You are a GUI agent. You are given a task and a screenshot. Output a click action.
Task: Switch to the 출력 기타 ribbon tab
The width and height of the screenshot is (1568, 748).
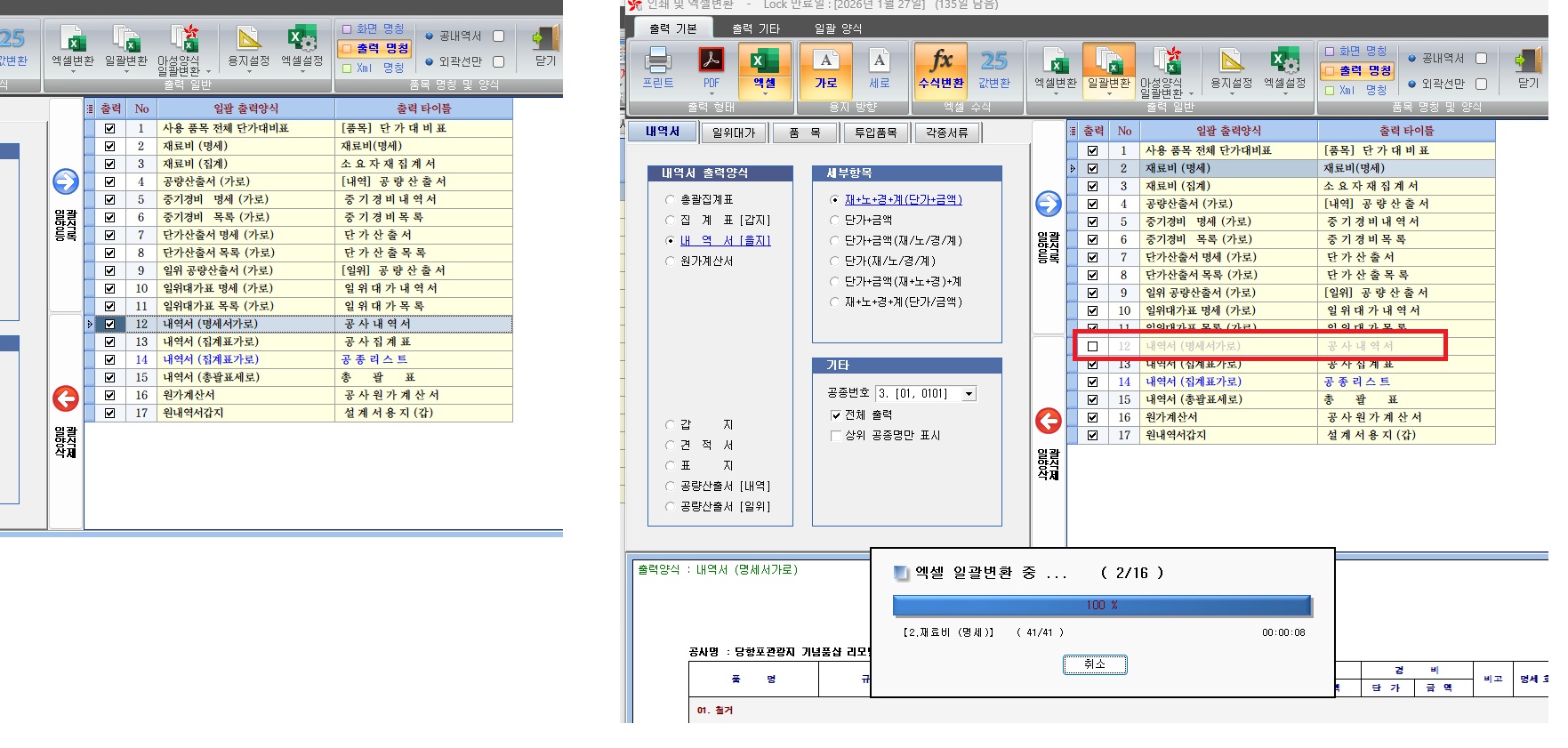755,28
